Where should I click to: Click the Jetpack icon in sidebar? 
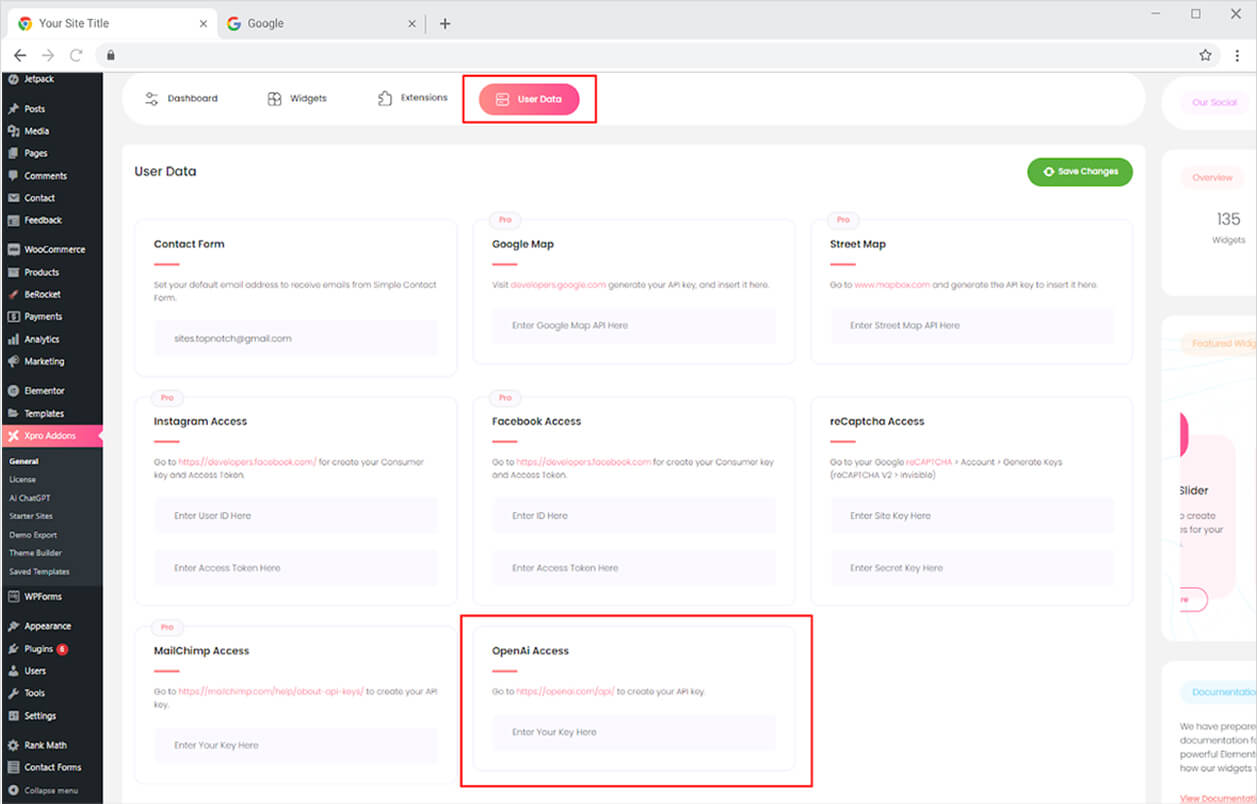13,79
